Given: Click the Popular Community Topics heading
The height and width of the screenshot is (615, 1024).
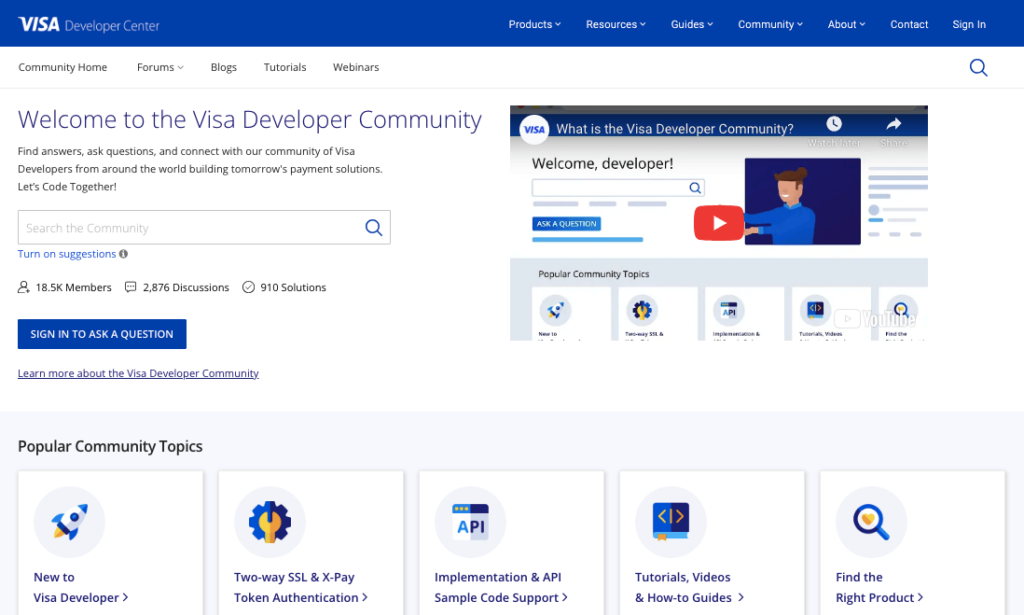Looking at the screenshot, I should pyautogui.click(x=110, y=447).
